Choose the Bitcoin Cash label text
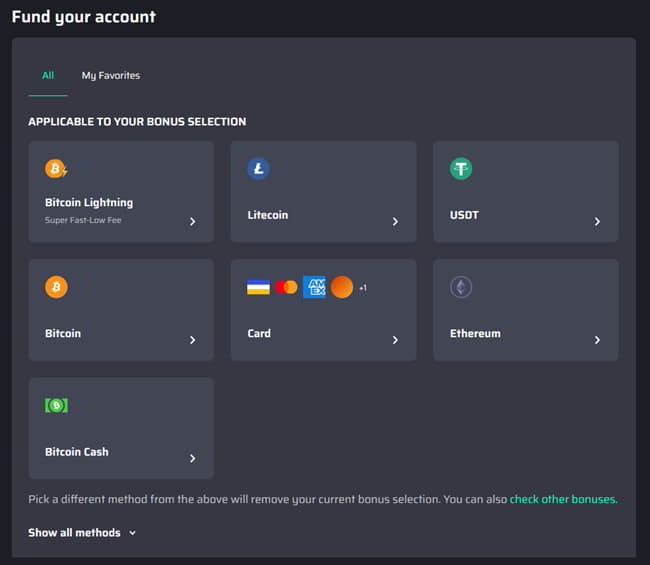The height and width of the screenshot is (565, 650). (77, 452)
